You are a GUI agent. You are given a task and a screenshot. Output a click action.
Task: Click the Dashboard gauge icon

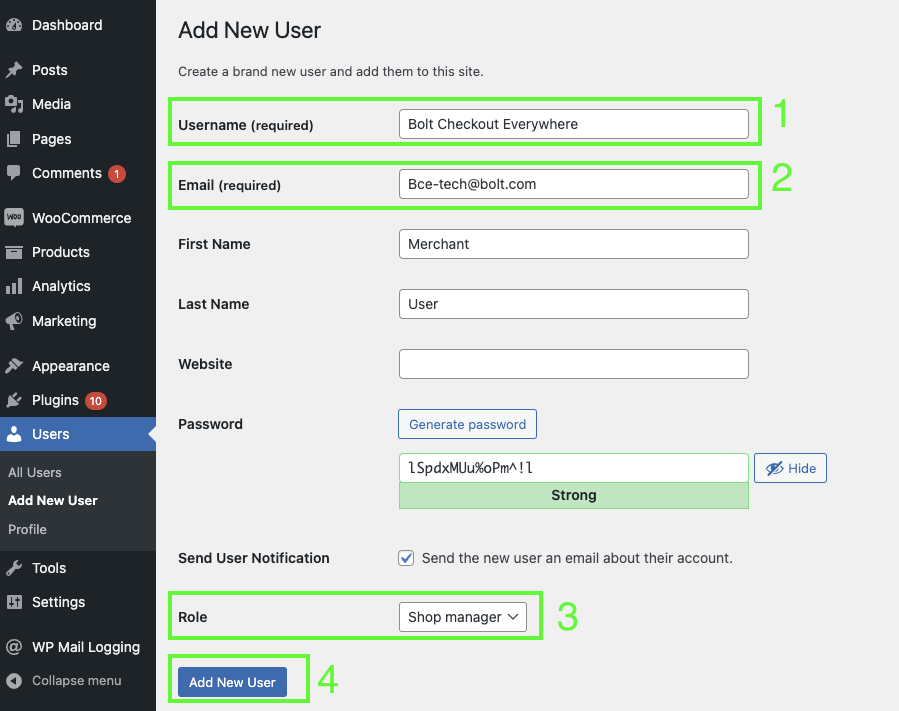click(14, 25)
